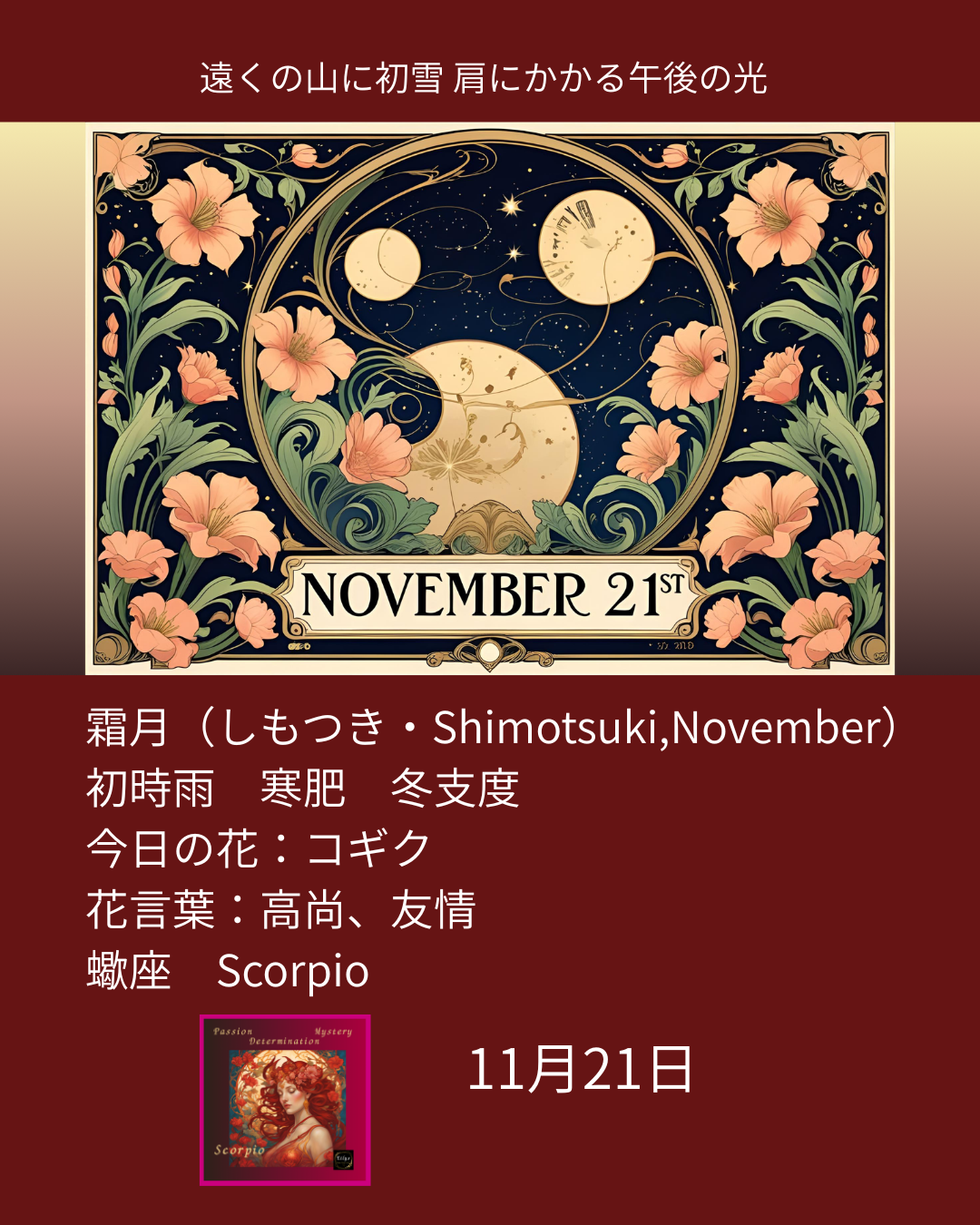This screenshot has height=1225, width=980.
Task: Click the 蠍座 Scorpio text
Action: pyautogui.click(x=228, y=971)
